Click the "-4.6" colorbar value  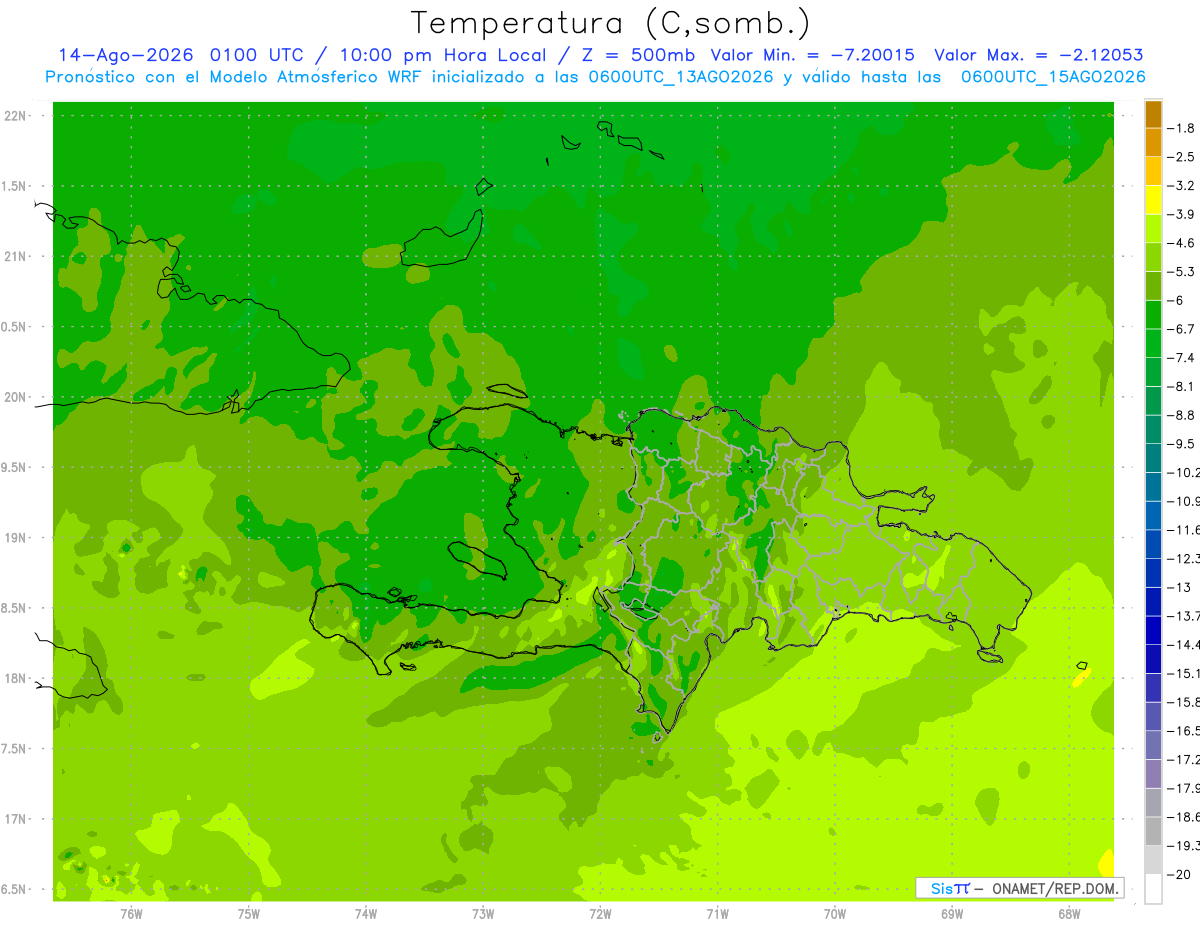(x=1181, y=243)
